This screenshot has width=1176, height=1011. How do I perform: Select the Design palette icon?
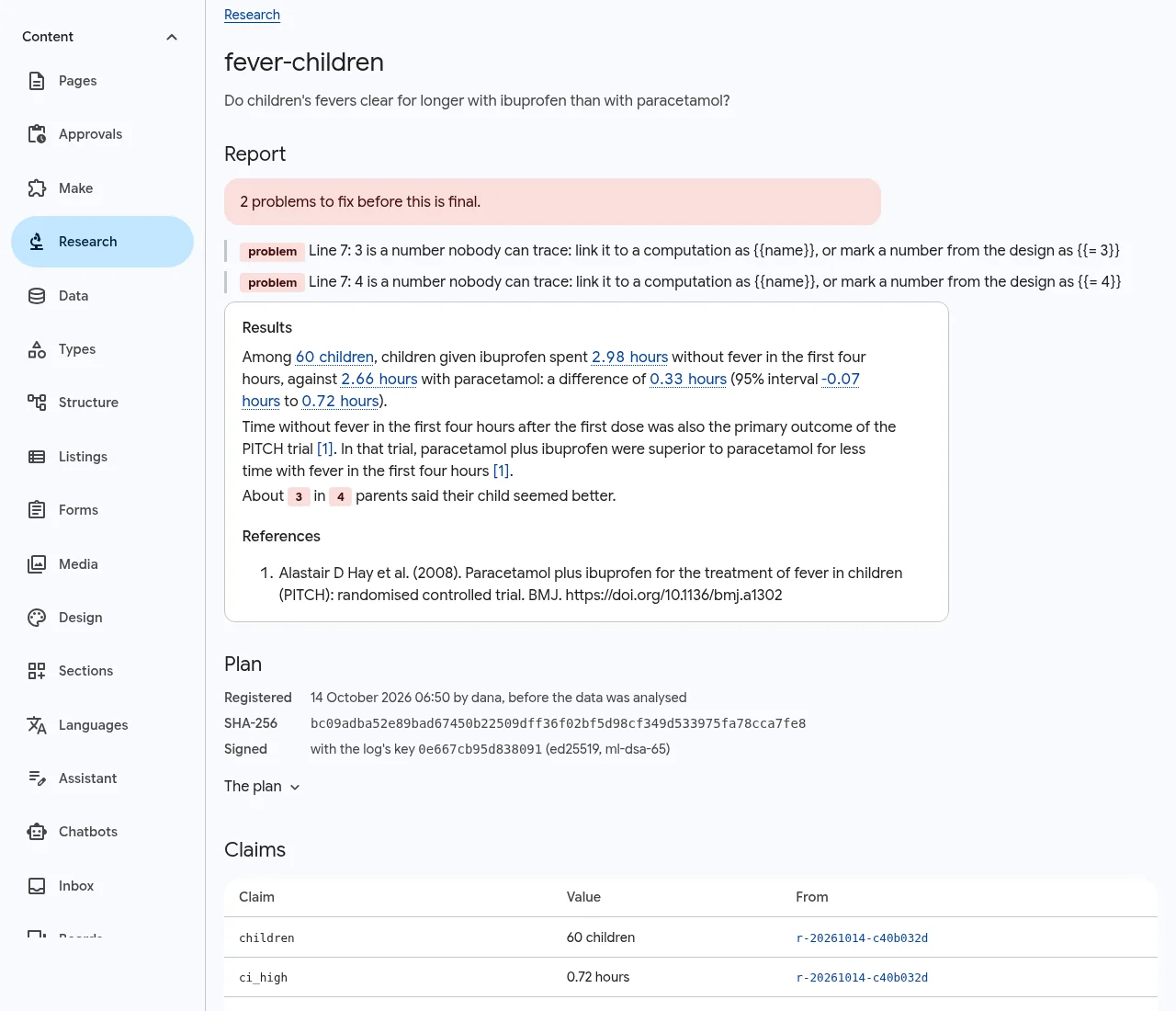pos(37,618)
